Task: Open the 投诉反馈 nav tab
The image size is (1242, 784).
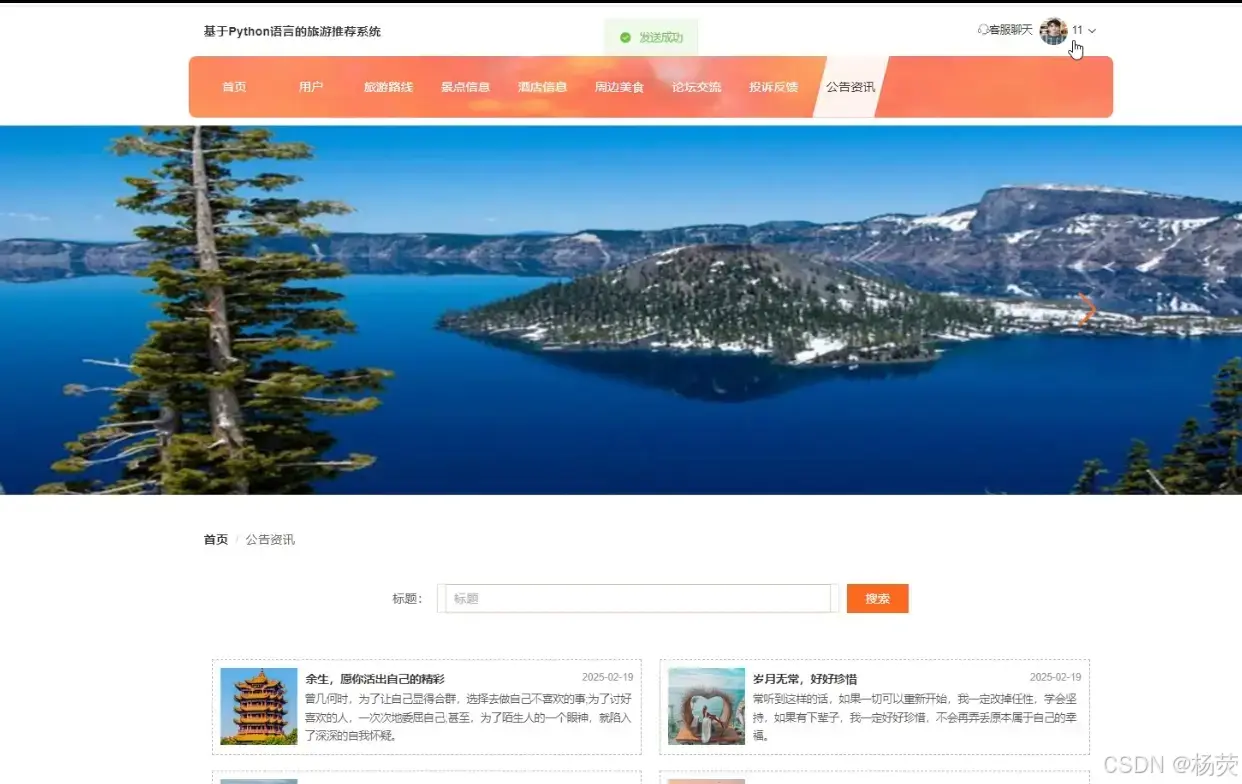Action: [x=773, y=87]
